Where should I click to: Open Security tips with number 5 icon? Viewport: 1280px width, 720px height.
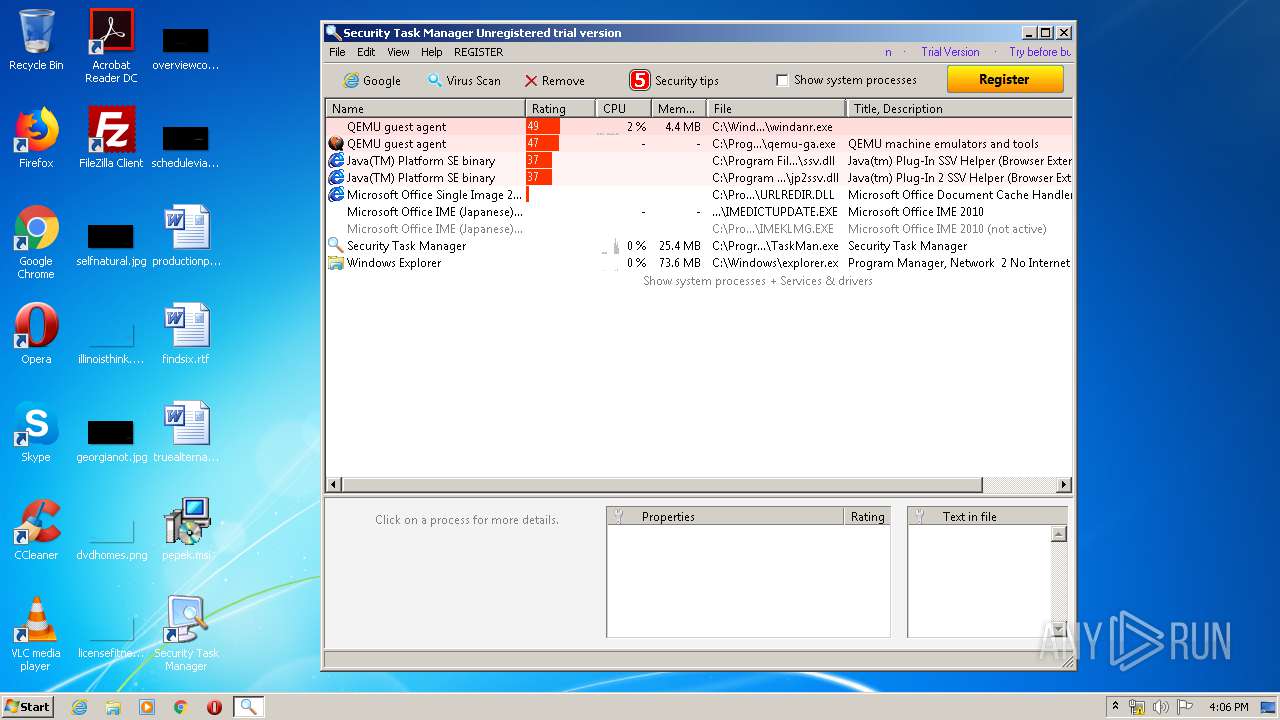tap(674, 81)
